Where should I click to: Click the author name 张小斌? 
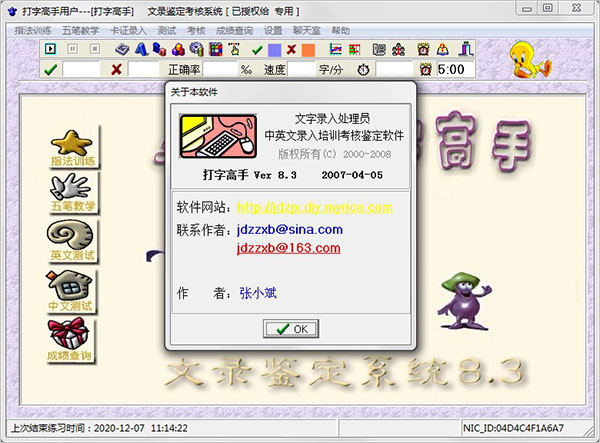point(258,293)
